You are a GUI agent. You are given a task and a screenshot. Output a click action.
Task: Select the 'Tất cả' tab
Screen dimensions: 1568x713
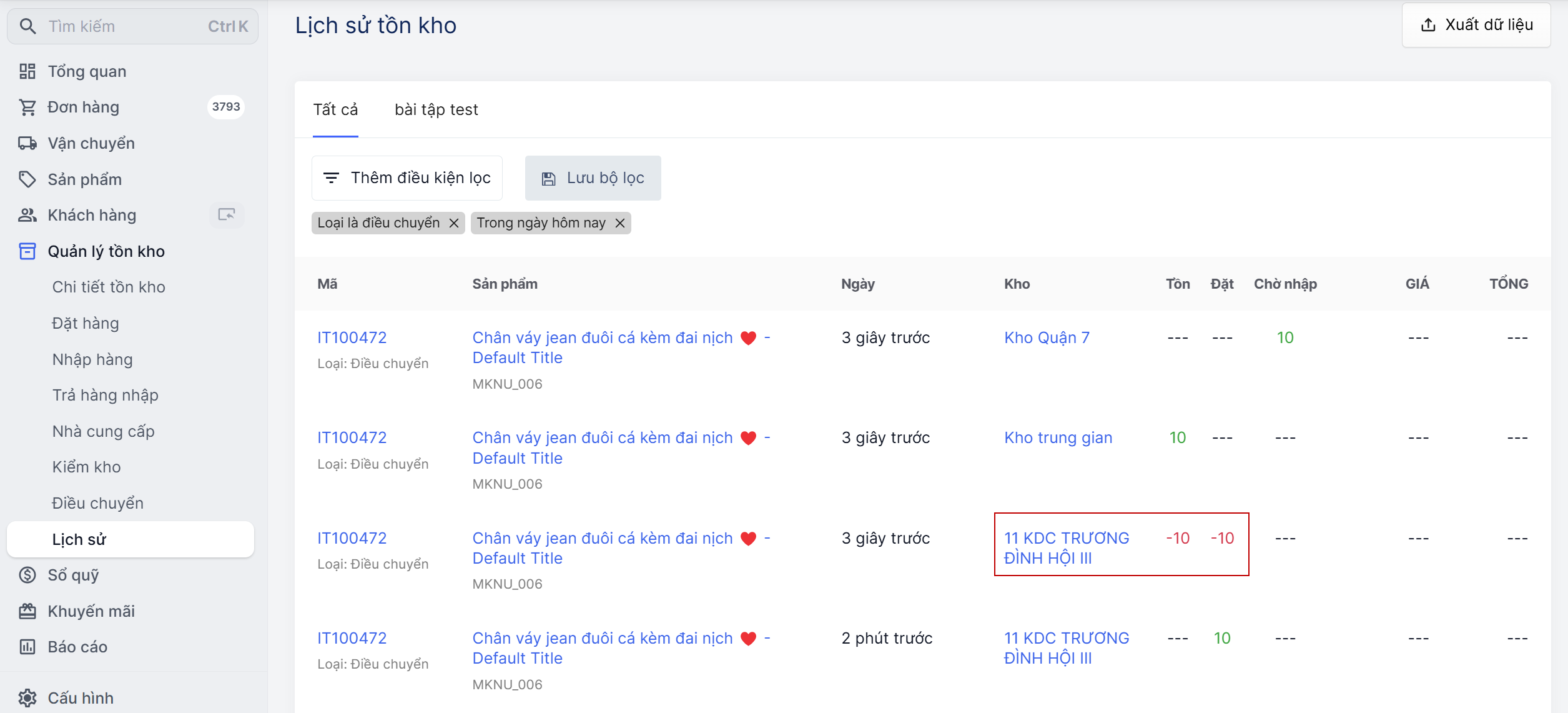click(335, 110)
